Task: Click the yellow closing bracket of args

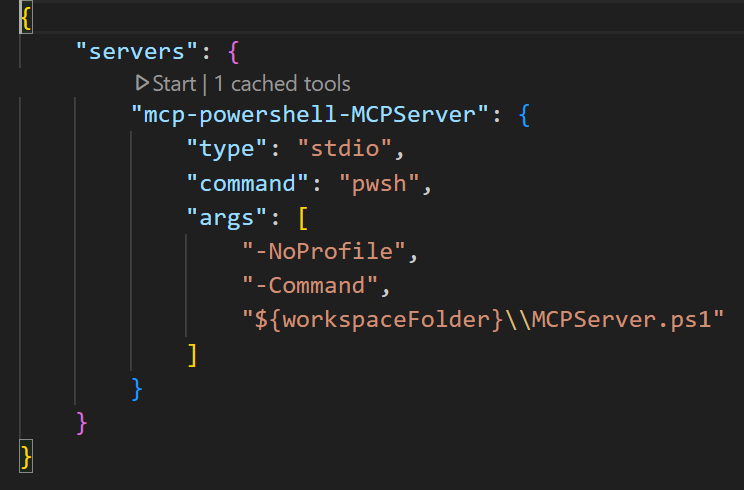Action: click(192, 355)
